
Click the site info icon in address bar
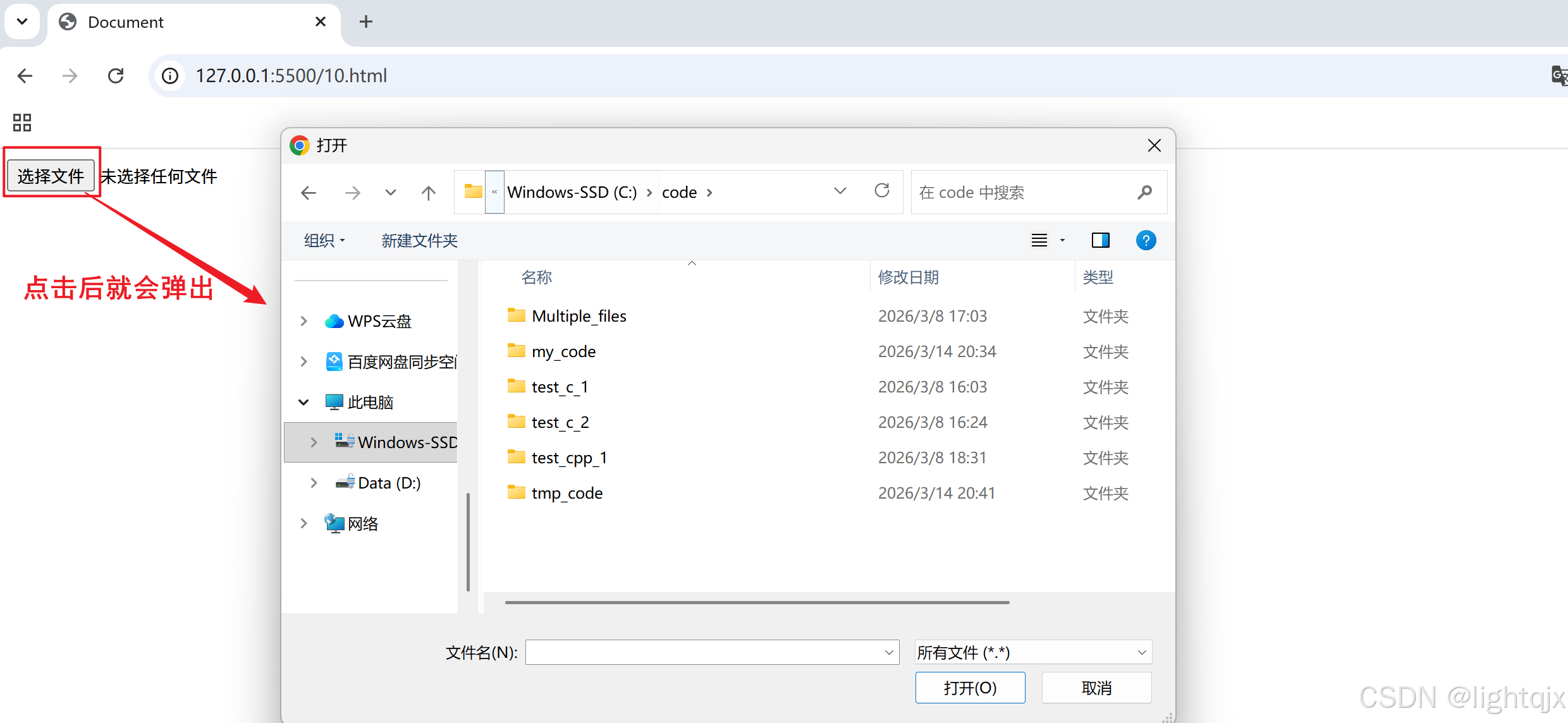[170, 76]
